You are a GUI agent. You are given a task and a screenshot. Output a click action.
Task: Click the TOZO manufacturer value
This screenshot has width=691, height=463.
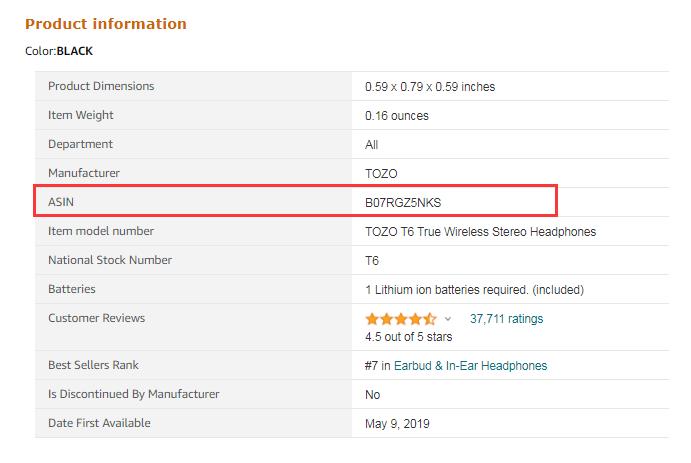pos(382,174)
